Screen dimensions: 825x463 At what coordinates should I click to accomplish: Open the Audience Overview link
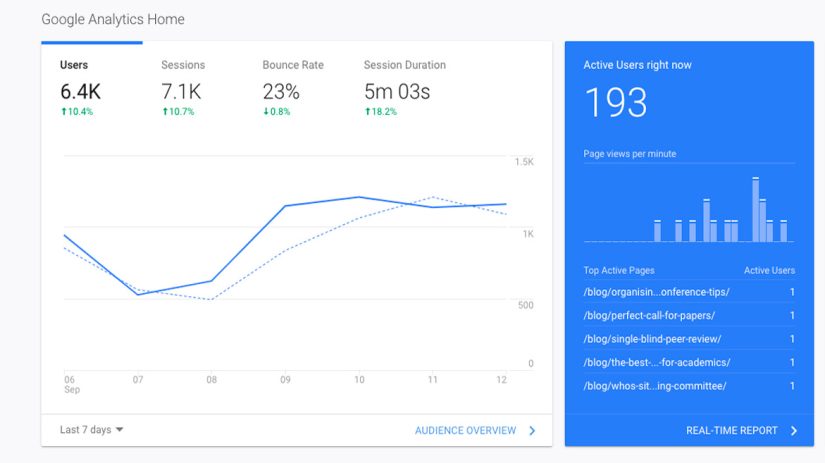[465, 431]
